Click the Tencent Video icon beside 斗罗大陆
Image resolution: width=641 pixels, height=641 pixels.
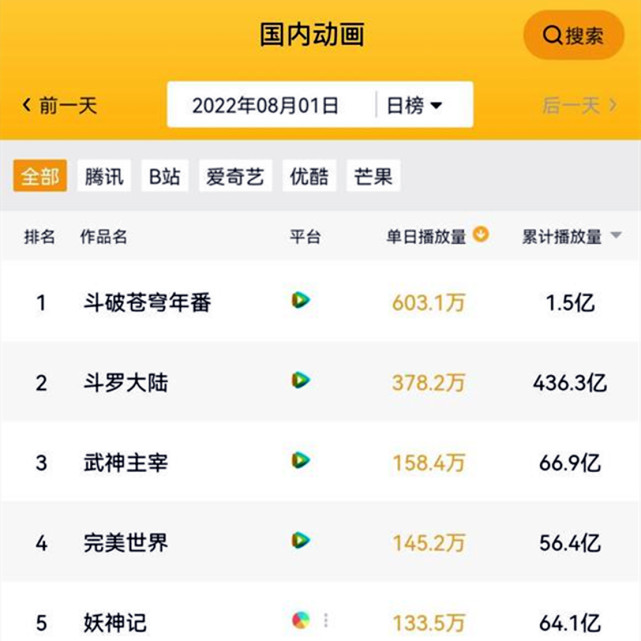300,380
